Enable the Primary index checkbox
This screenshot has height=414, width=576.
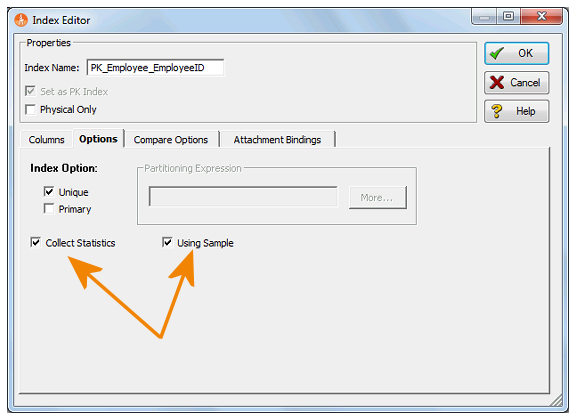point(48,209)
